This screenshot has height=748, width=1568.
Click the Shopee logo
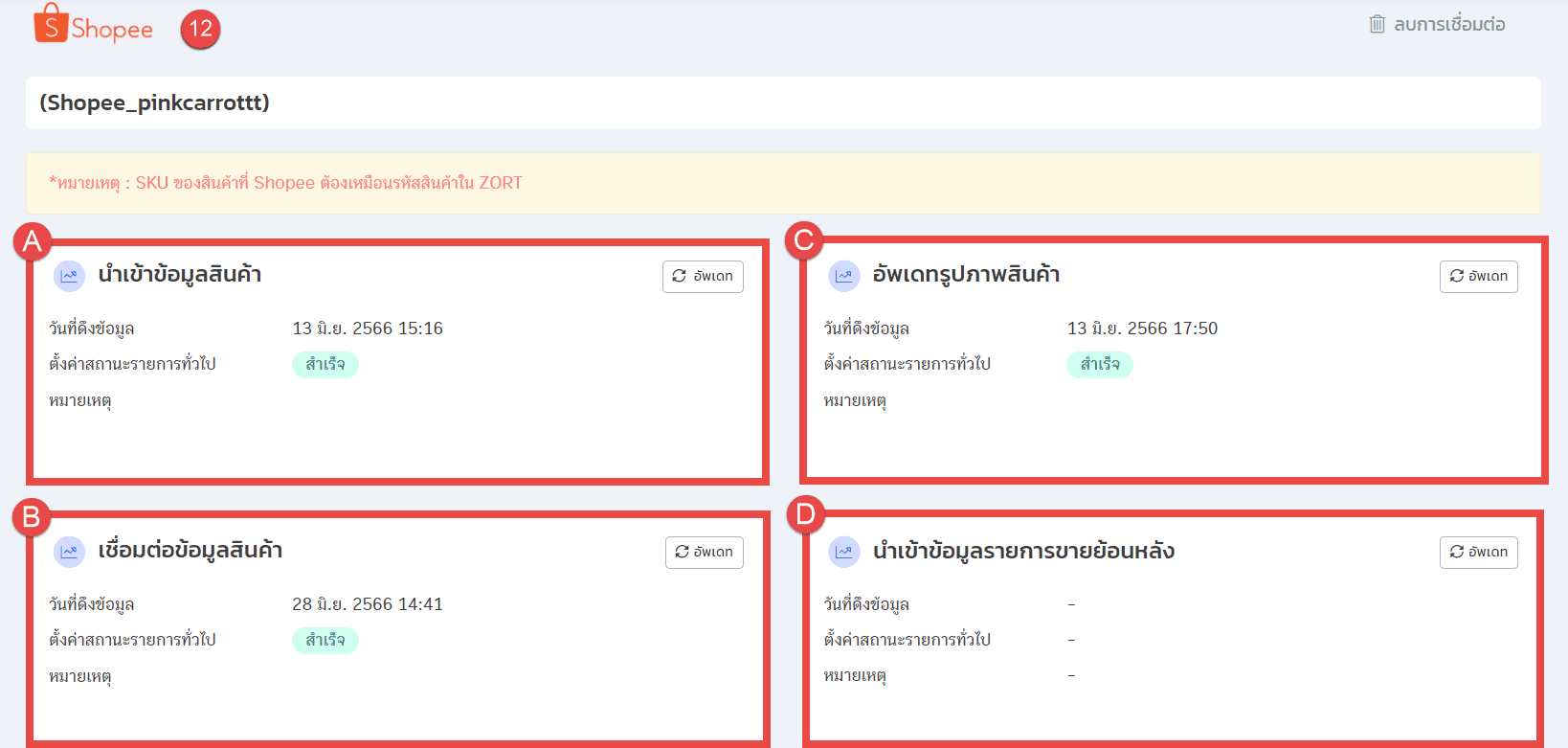click(93, 24)
